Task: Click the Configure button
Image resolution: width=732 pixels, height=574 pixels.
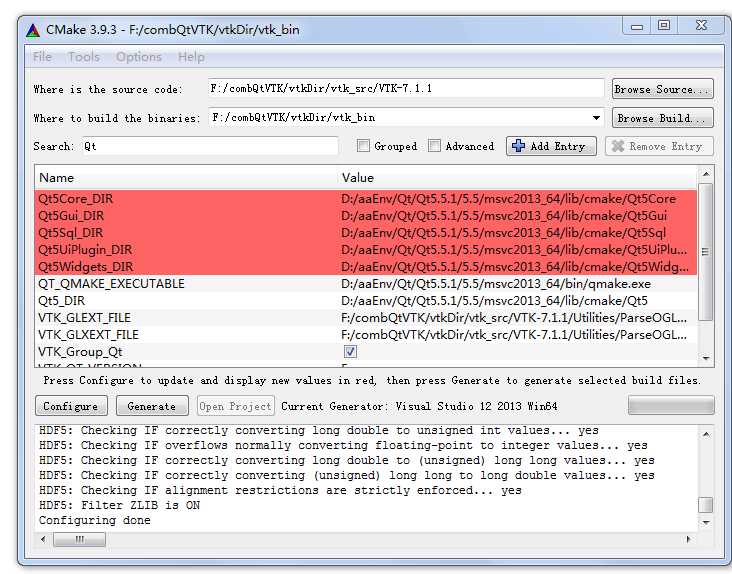Action: (71, 406)
